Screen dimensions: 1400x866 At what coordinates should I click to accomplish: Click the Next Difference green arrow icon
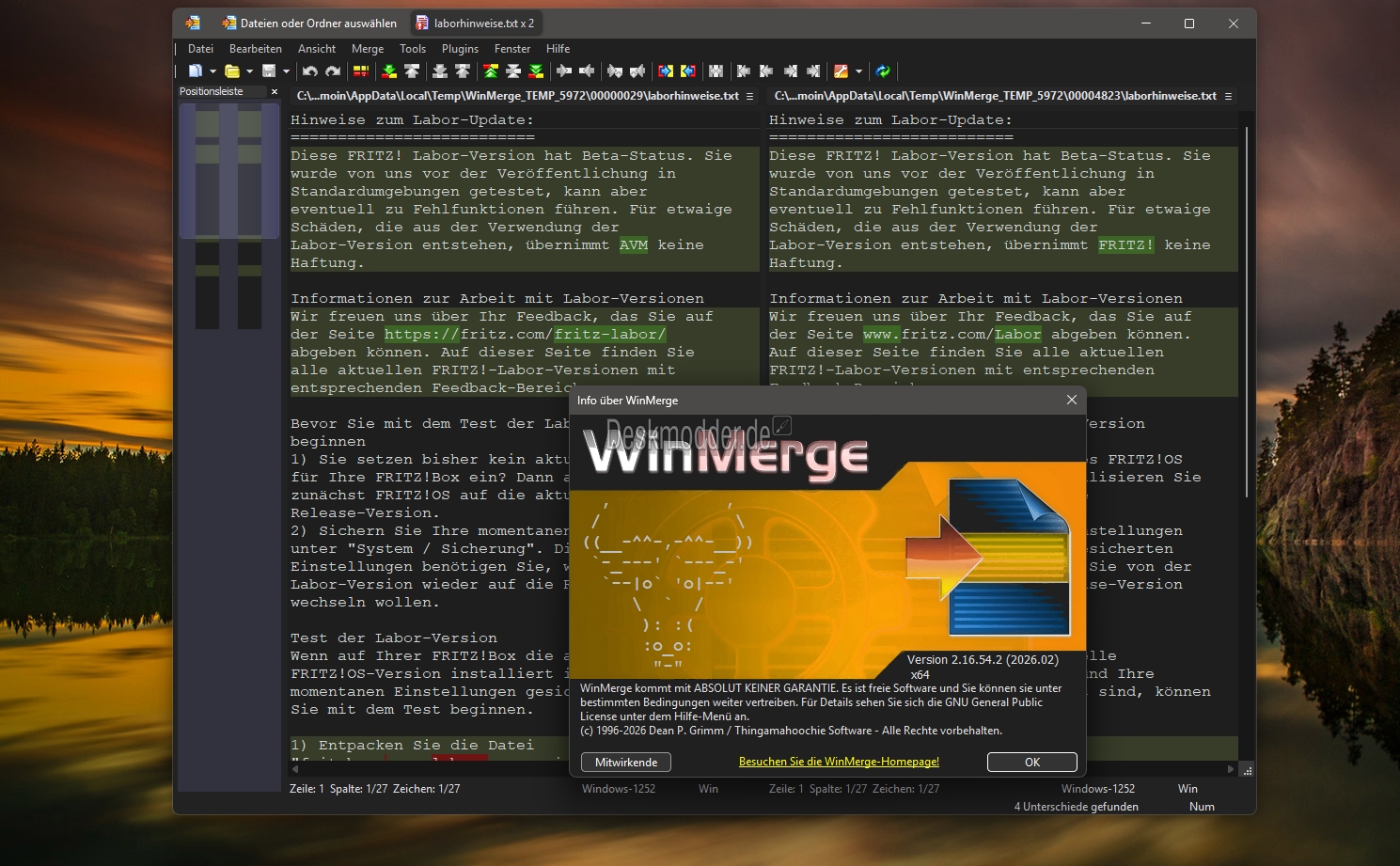(x=388, y=71)
